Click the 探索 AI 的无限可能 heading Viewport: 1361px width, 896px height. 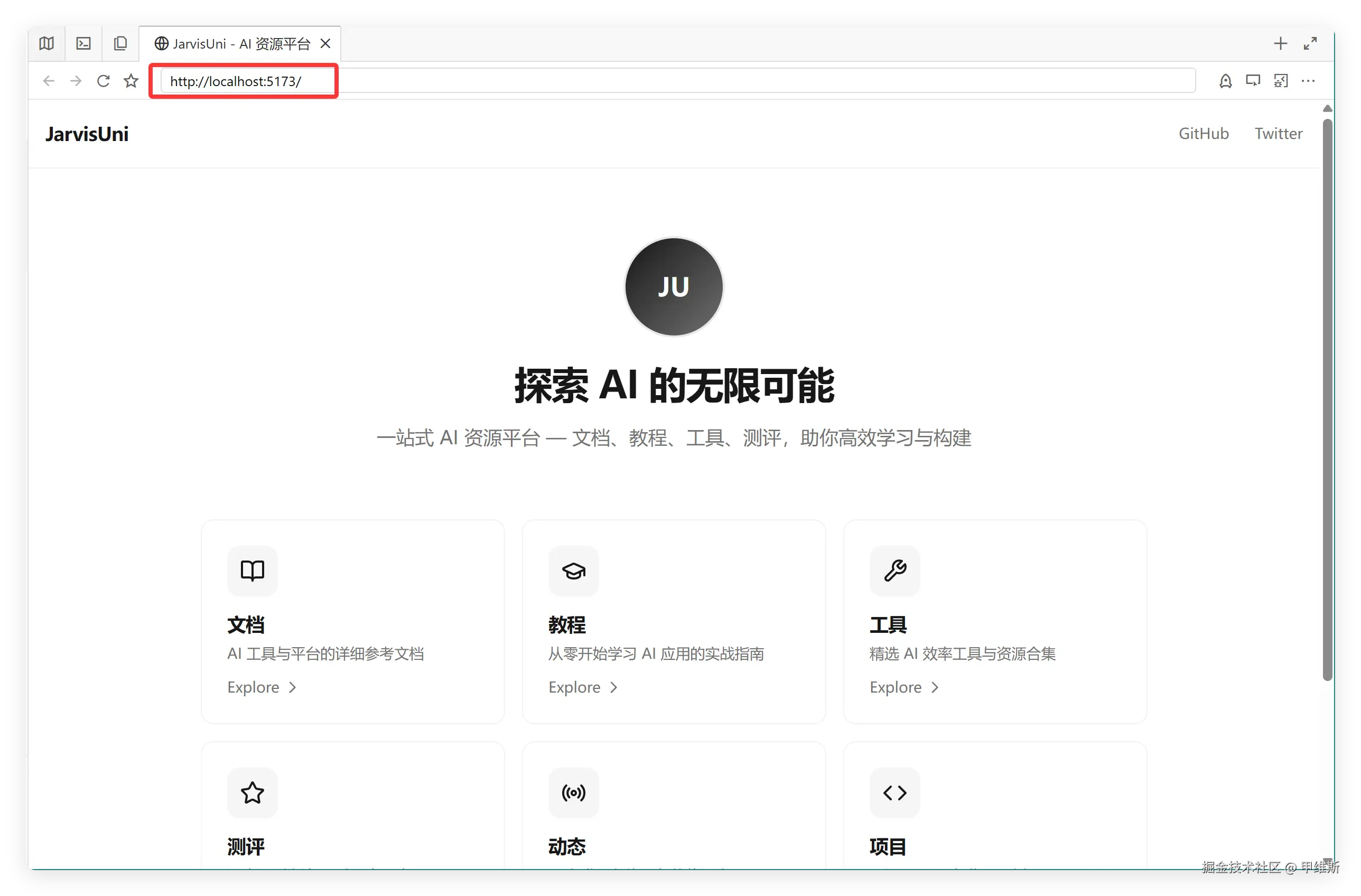click(674, 386)
